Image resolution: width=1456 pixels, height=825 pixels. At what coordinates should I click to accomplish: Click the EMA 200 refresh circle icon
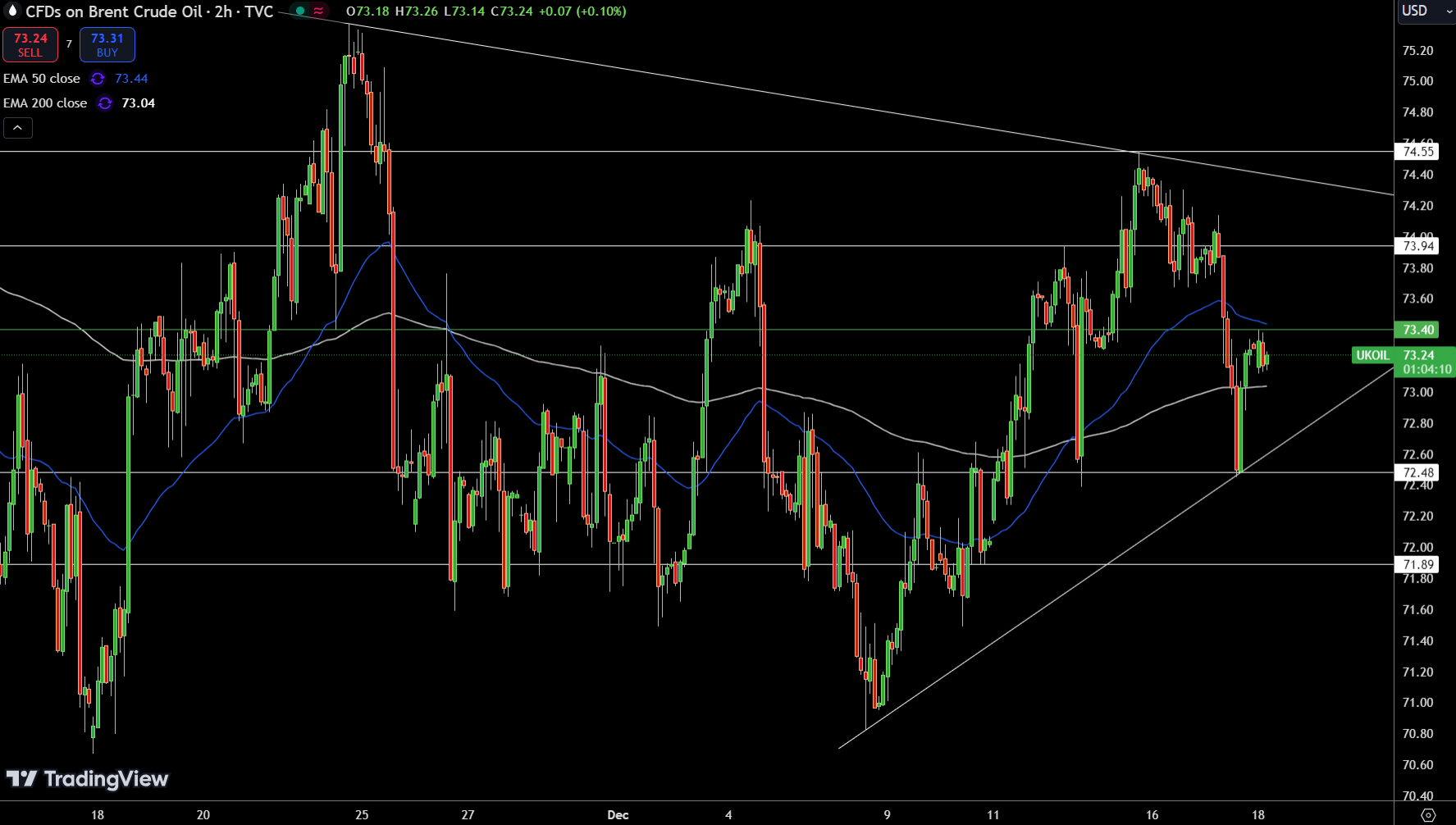click(x=105, y=103)
